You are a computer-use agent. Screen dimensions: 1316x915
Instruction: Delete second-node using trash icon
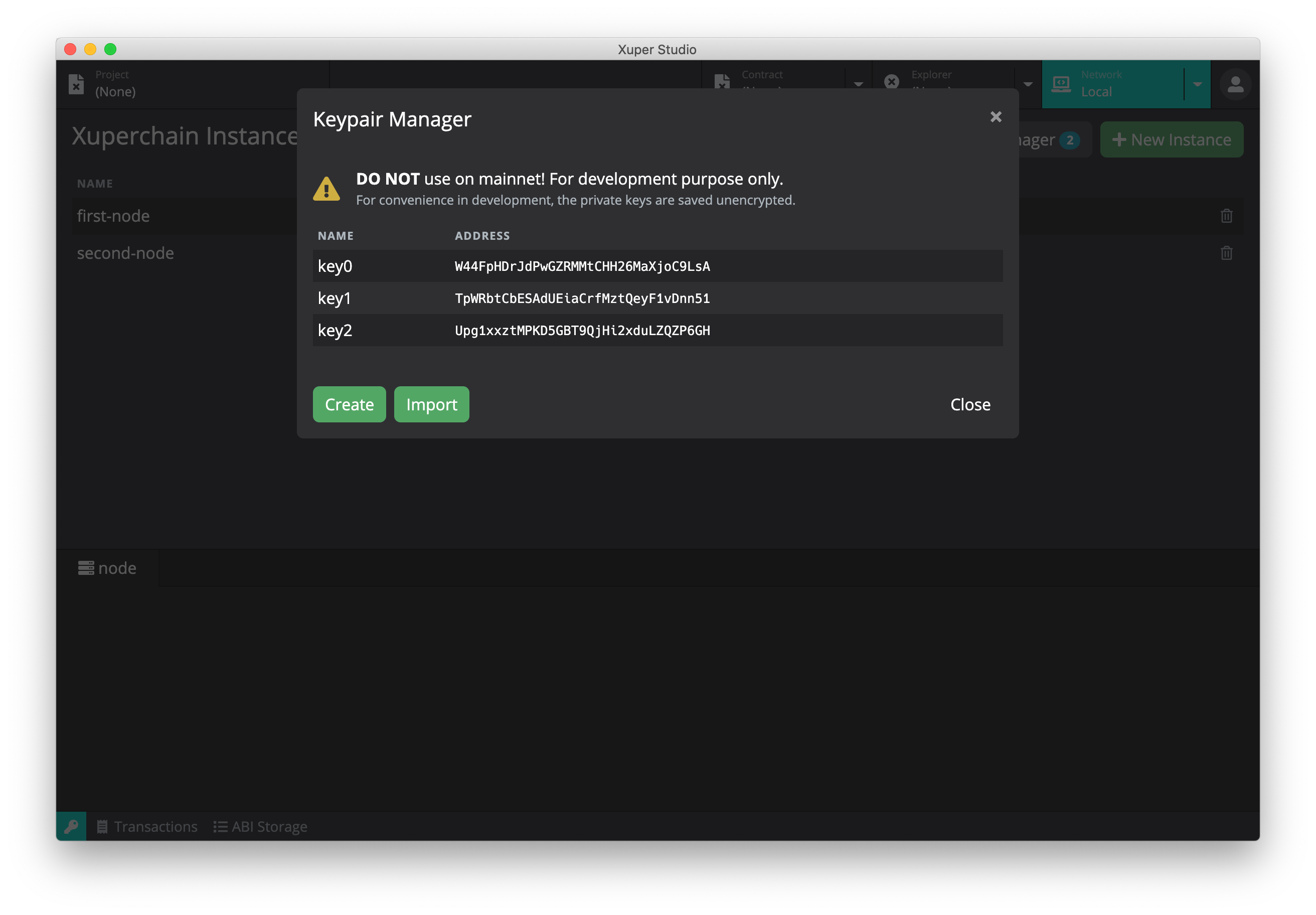[1226, 253]
